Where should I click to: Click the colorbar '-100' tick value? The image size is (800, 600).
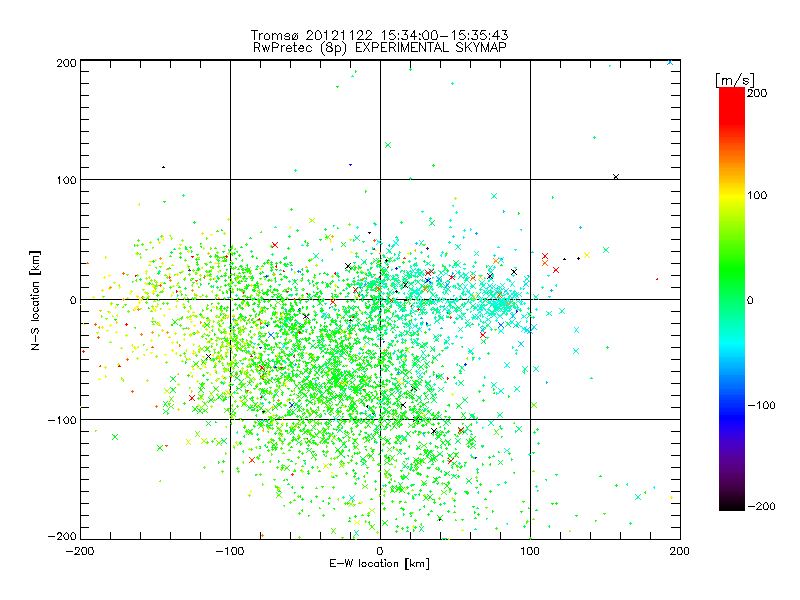click(761, 405)
